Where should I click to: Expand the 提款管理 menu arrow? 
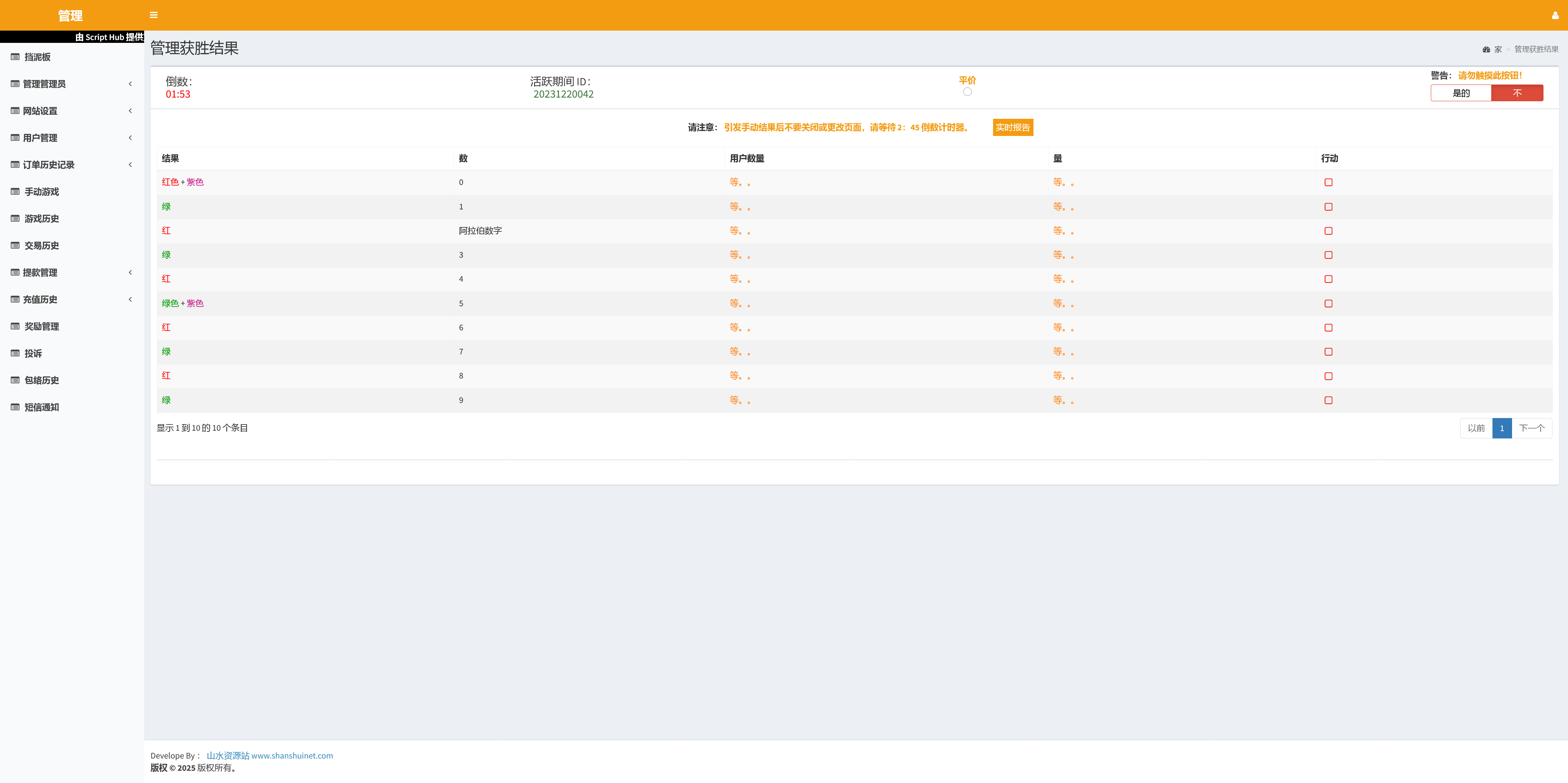point(130,273)
